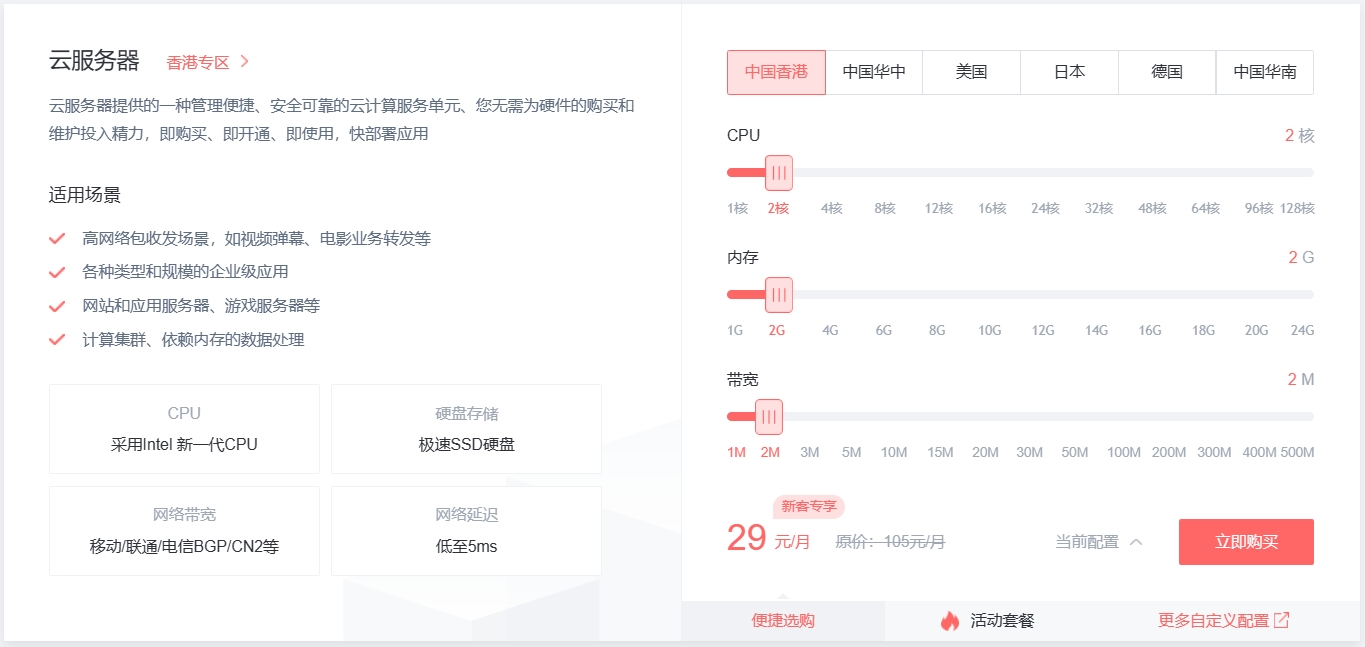Open the 更多自定义配置 link
Viewport: 1365px width, 647px height.
pos(1216,620)
